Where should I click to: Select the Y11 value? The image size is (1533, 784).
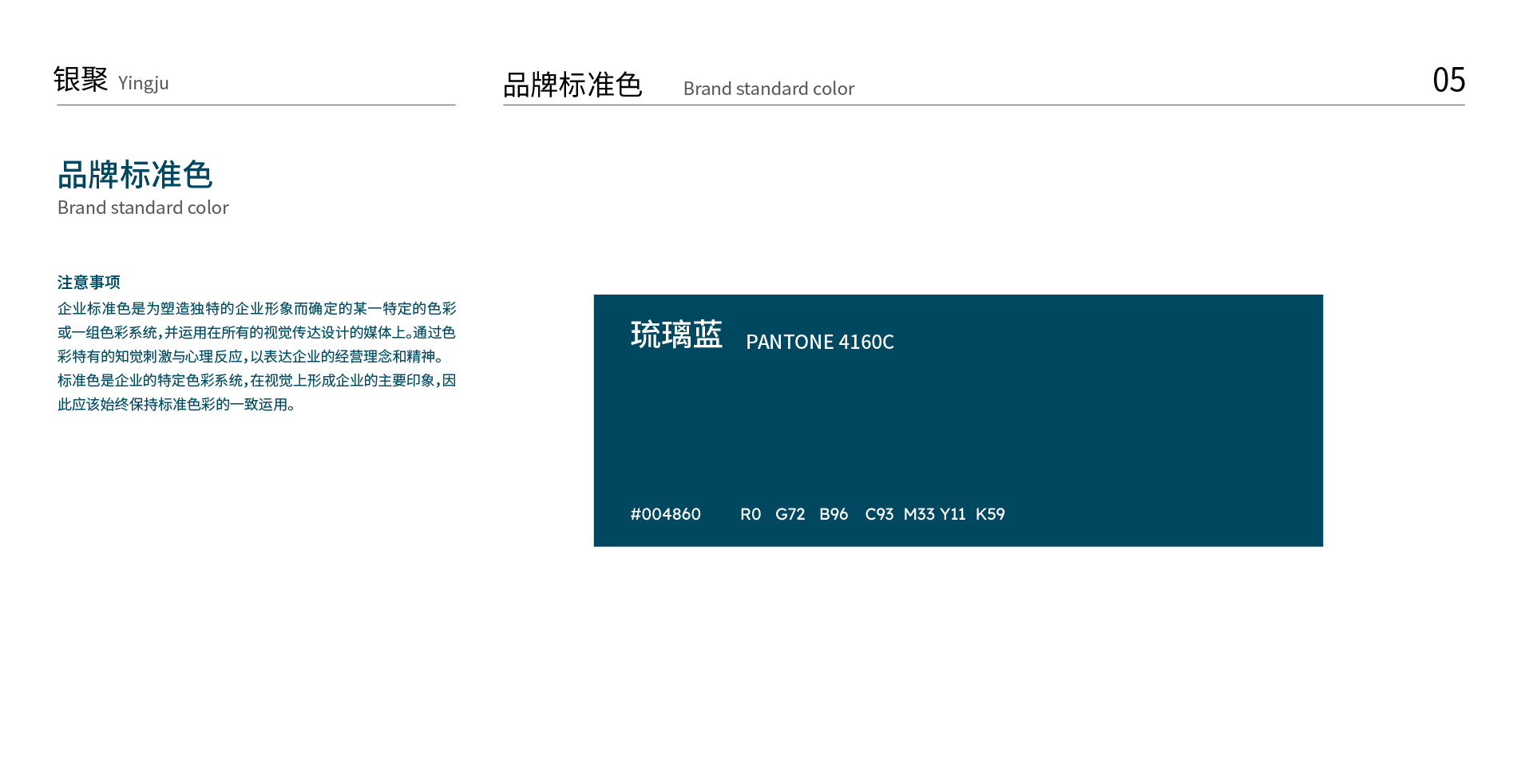point(953,514)
